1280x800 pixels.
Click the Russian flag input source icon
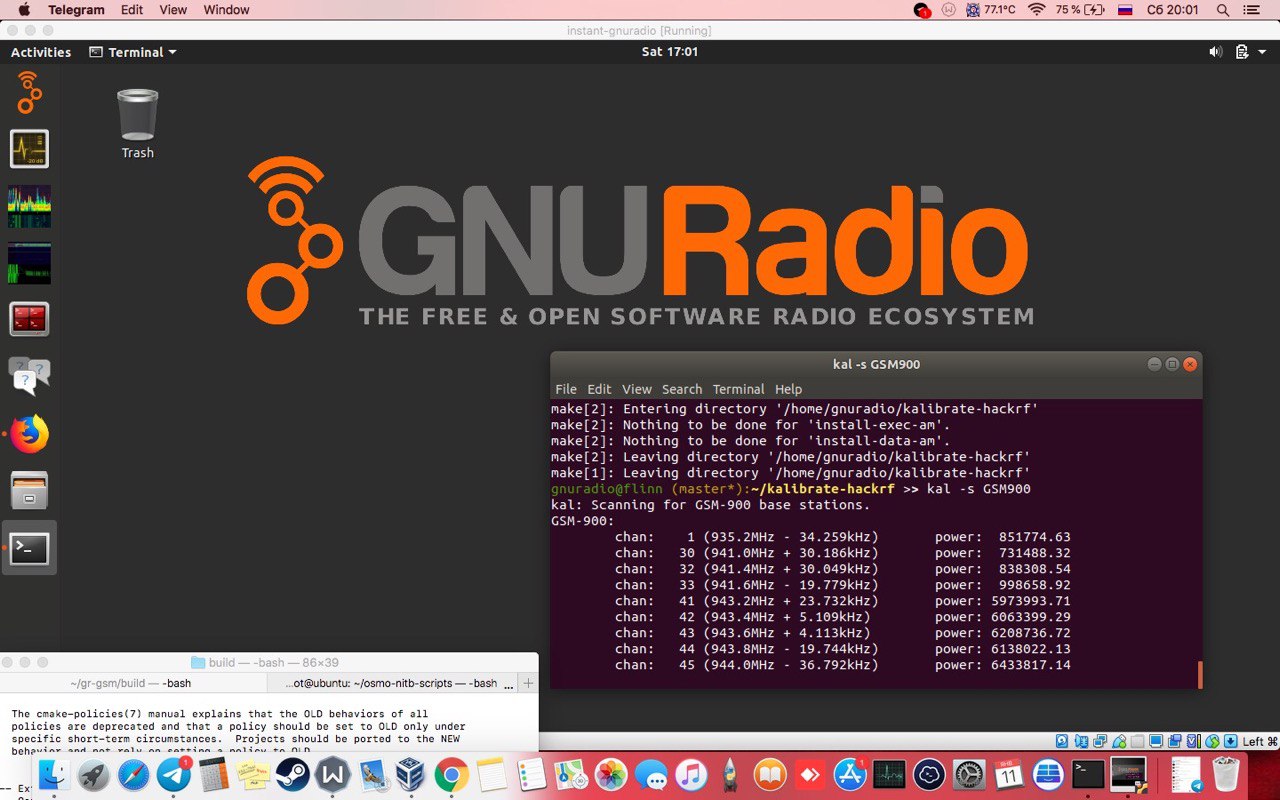pyautogui.click(x=1124, y=10)
